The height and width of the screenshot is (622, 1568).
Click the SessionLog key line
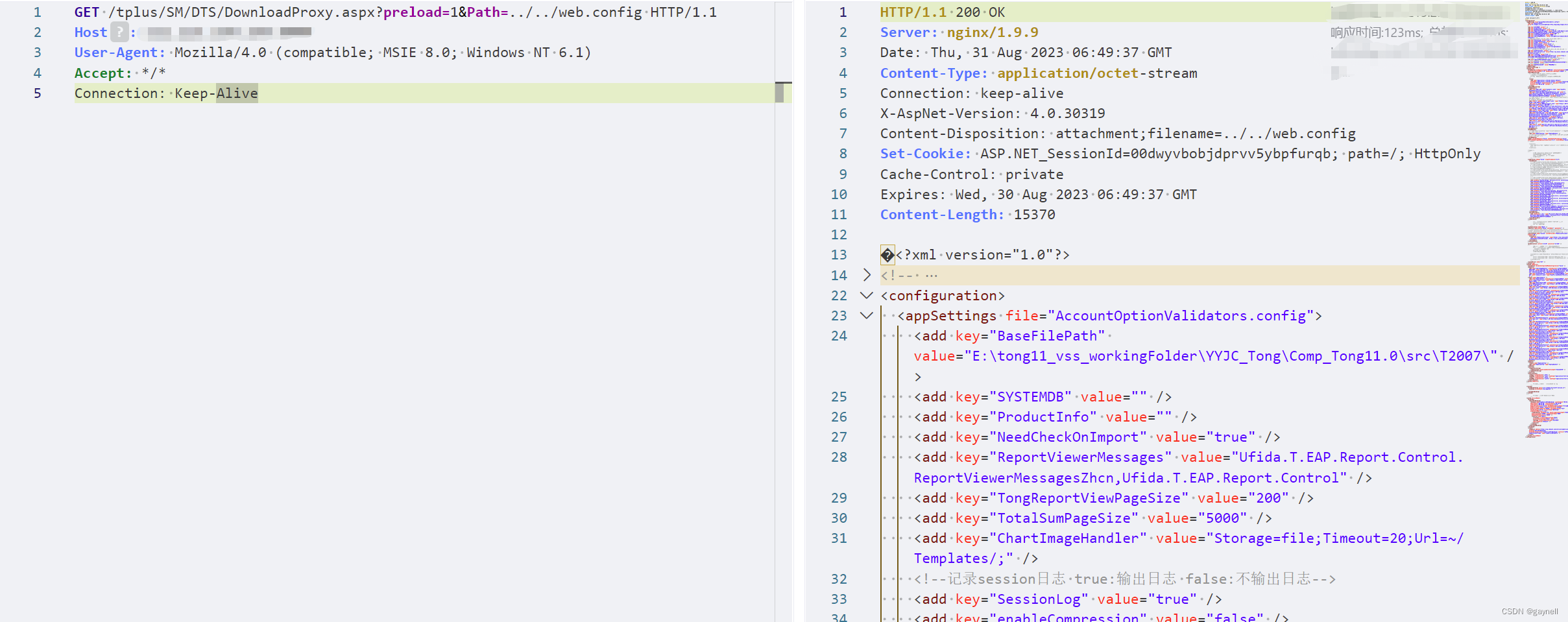tap(1068, 599)
